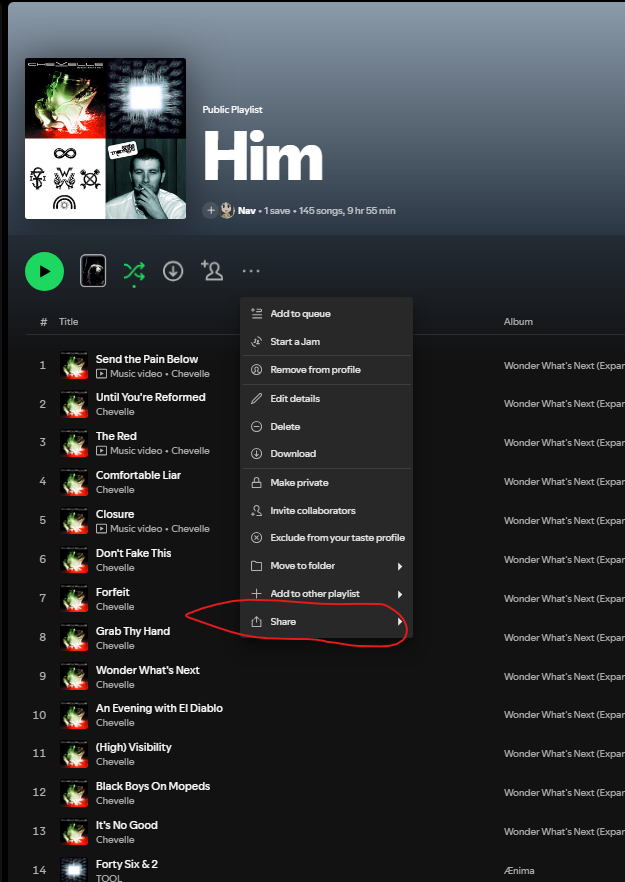
Task: Select Make private option
Action: 327,483
